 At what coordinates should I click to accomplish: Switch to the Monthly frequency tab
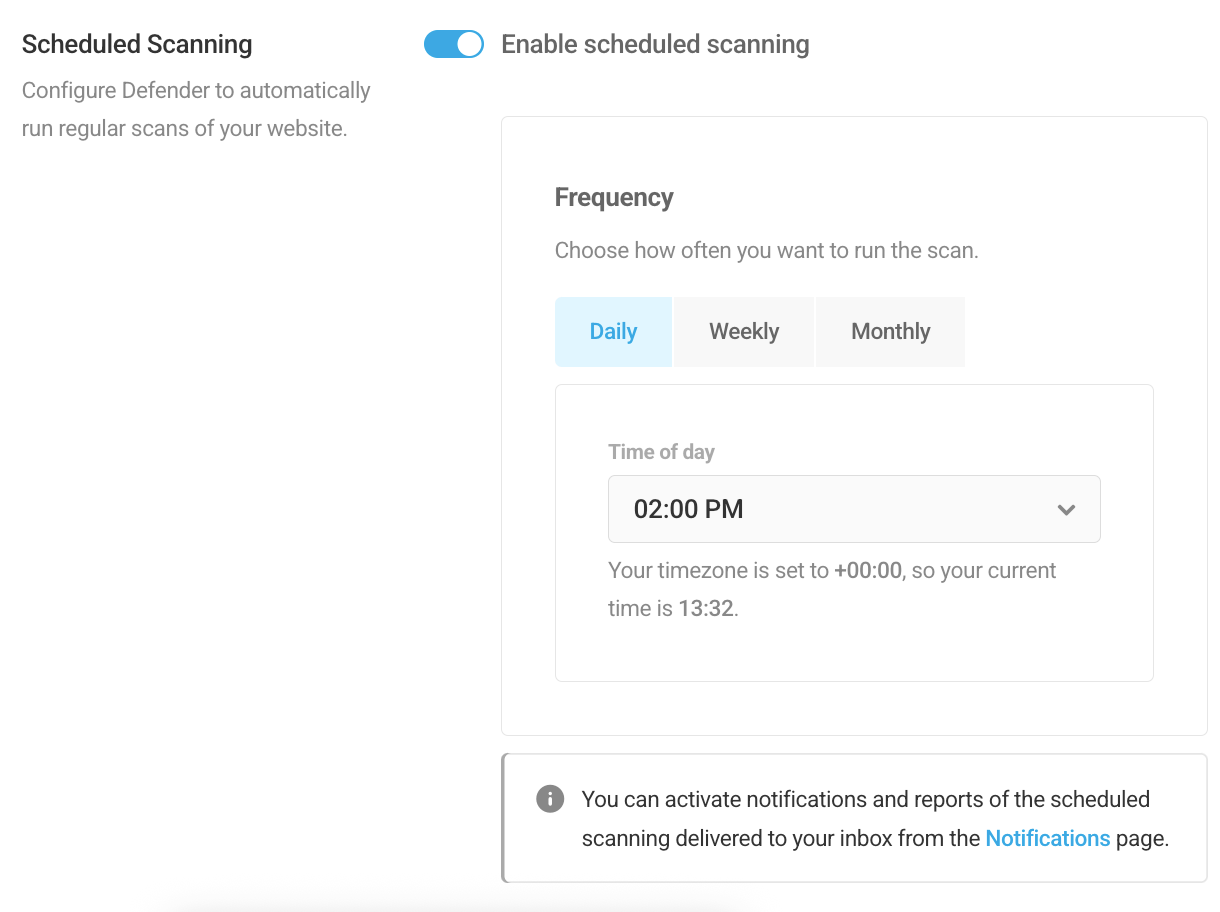pos(890,331)
